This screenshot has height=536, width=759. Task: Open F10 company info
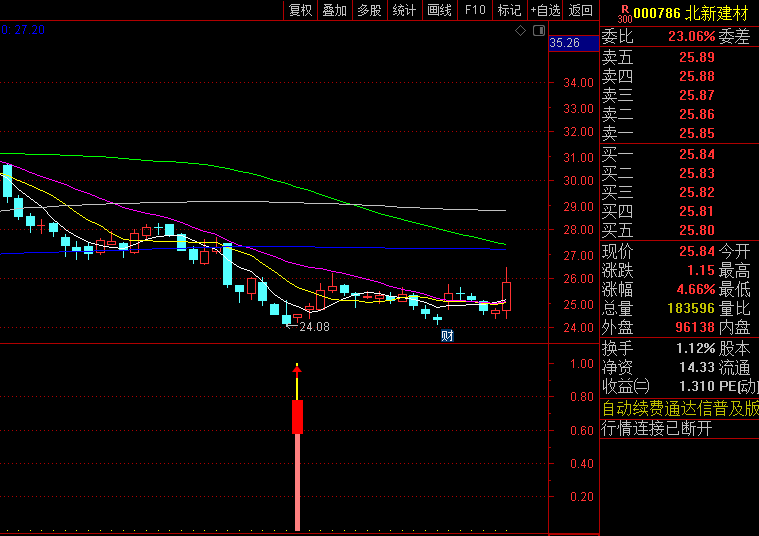click(475, 10)
